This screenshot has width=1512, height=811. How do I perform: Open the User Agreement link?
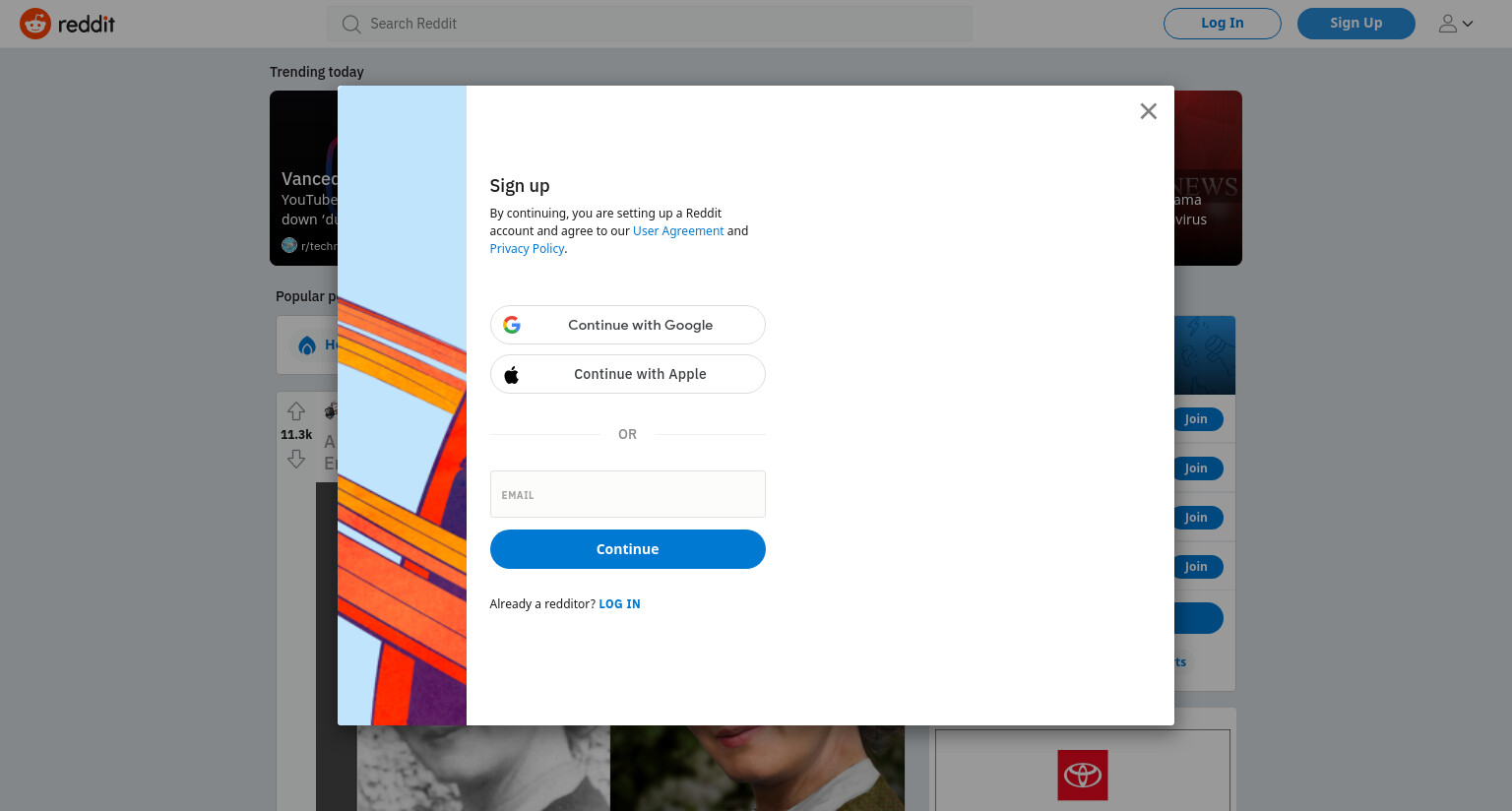pyautogui.click(x=678, y=231)
